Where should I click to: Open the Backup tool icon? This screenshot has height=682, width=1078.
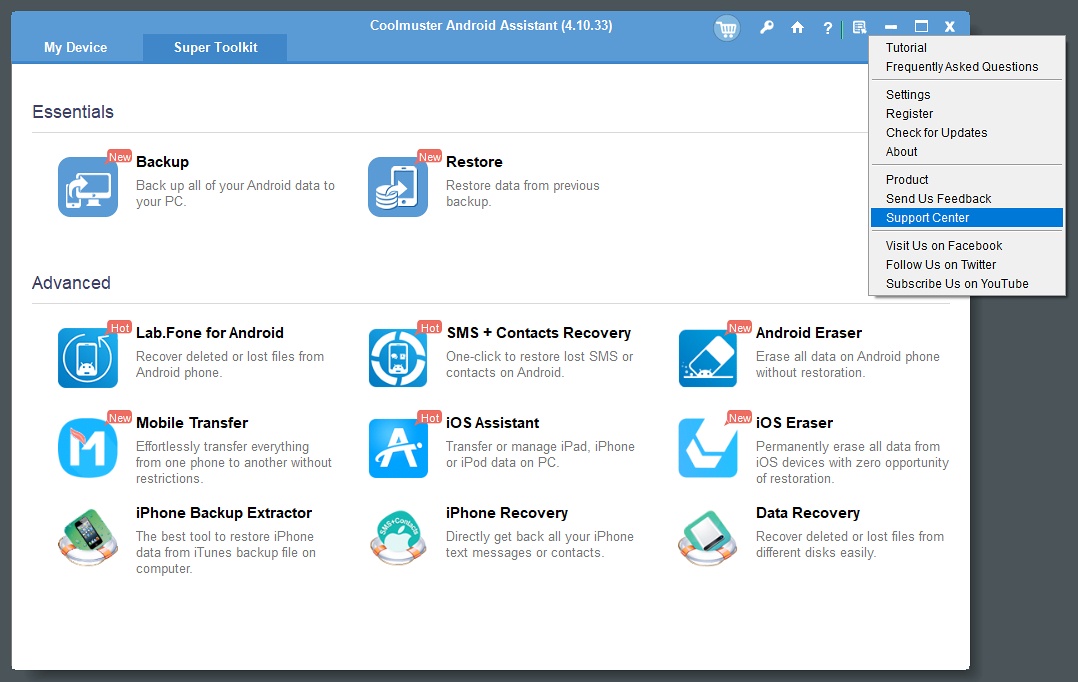coord(88,187)
